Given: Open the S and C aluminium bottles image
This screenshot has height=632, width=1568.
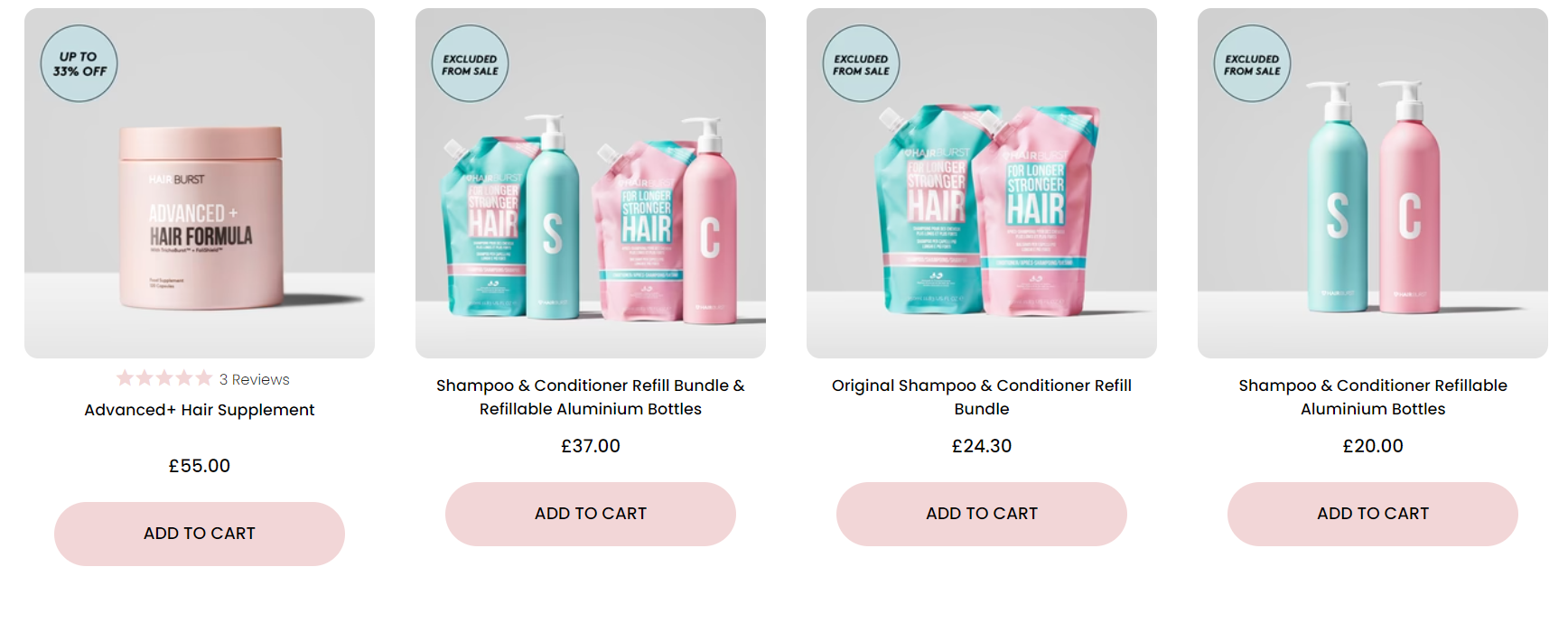Looking at the screenshot, I should tap(1373, 183).
